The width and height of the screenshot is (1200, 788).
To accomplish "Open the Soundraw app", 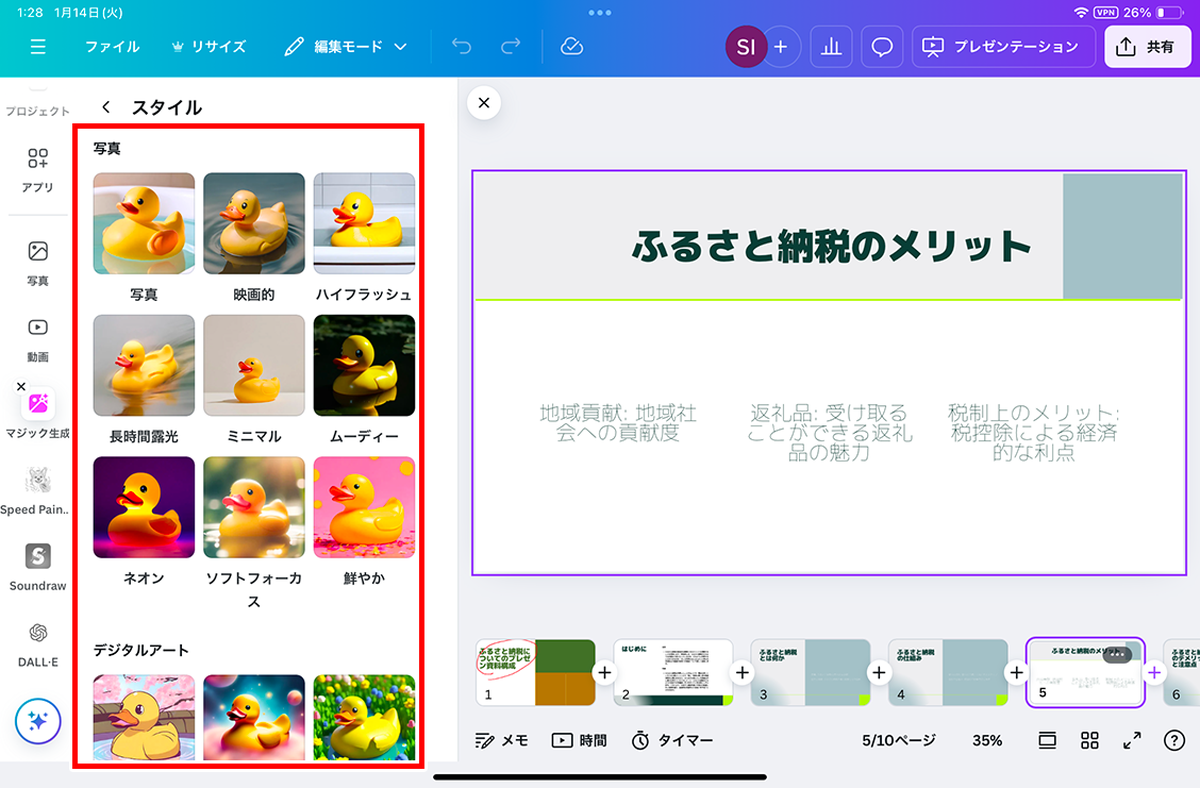I will point(38,566).
